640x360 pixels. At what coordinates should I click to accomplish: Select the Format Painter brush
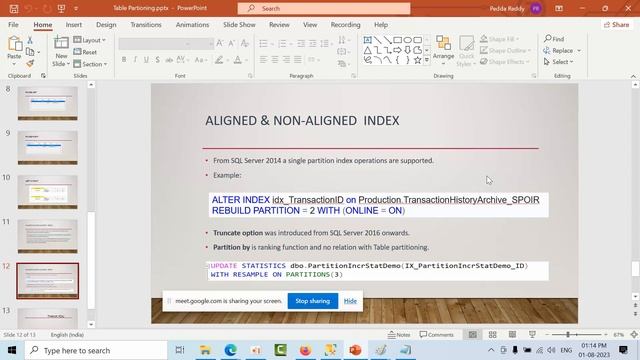point(30,64)
